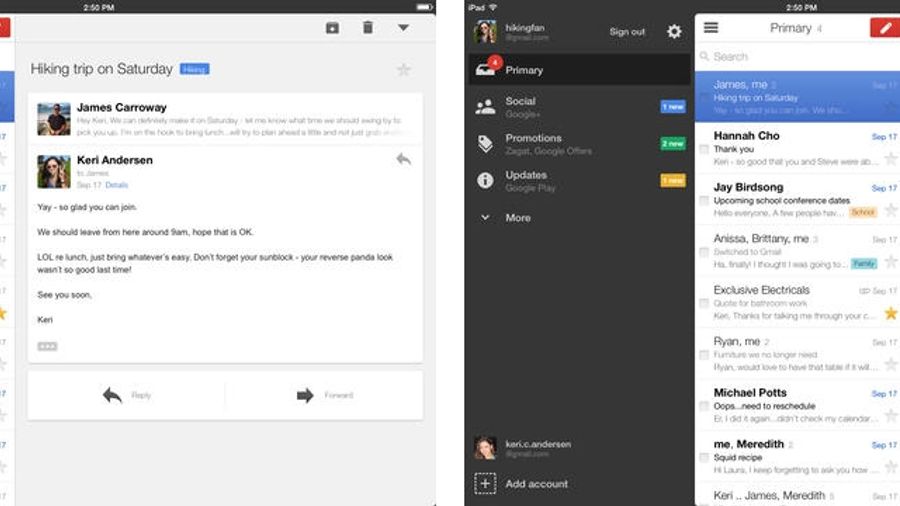Delete the email with trash icon

368,27
